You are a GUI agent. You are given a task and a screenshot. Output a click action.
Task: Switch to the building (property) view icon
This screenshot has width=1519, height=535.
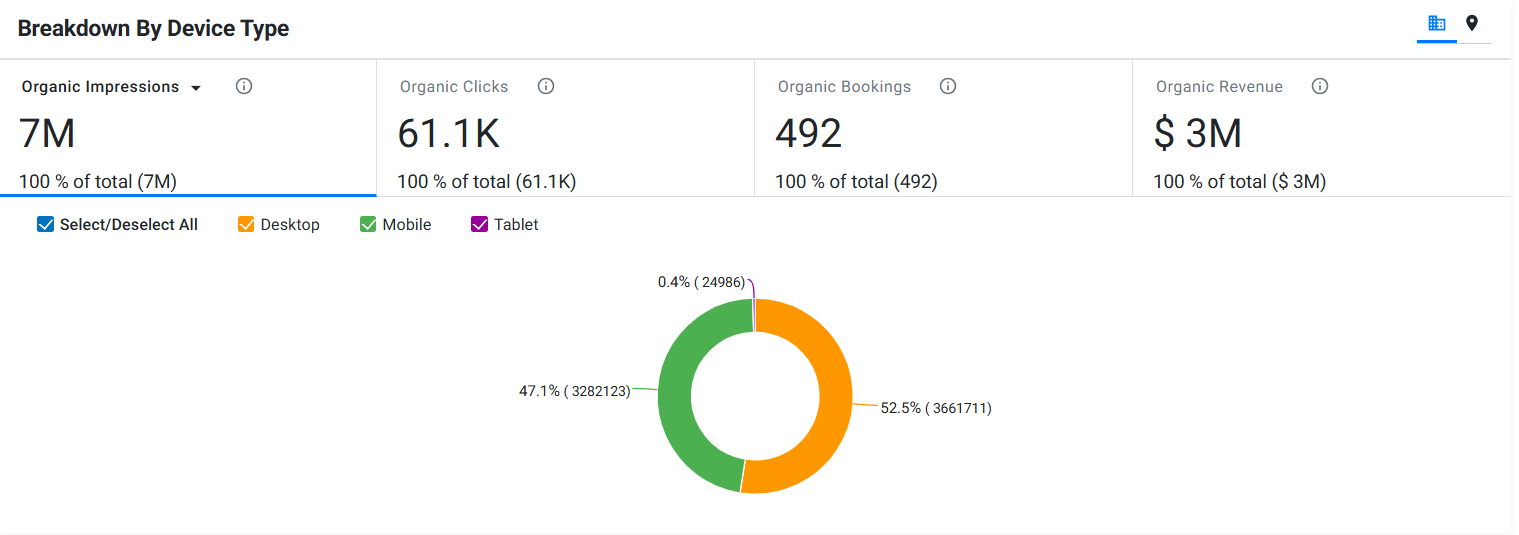click(x=1437, y=23)
